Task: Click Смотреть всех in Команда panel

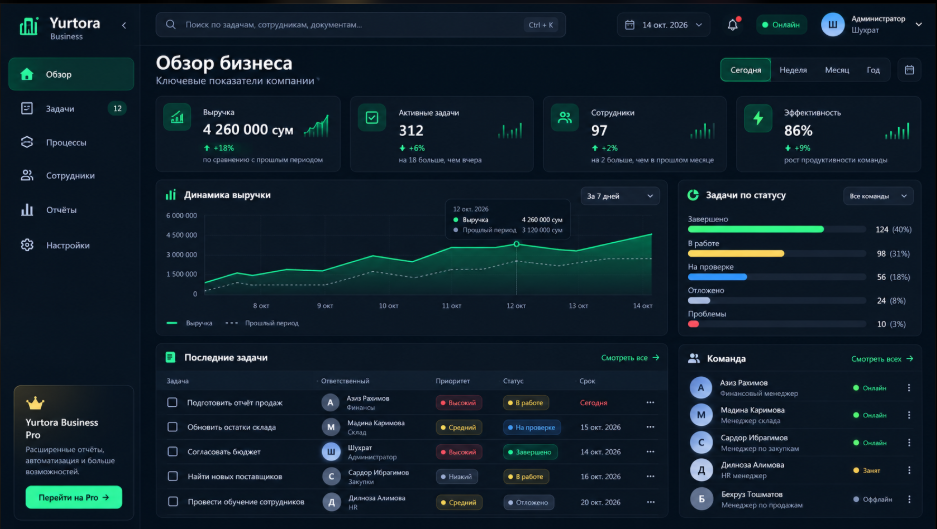Action: tap(882, 359)
